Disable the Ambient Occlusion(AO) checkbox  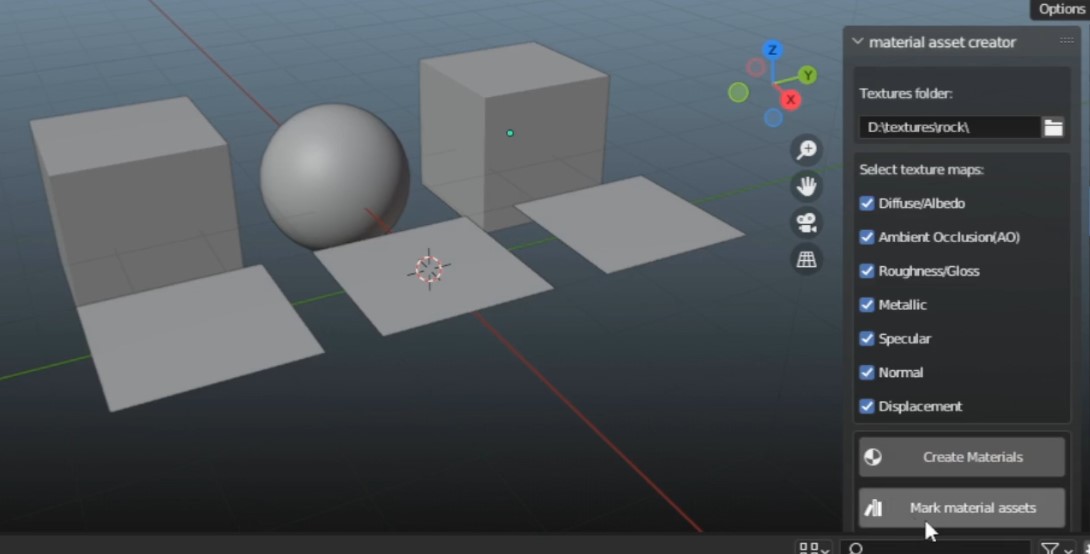867,237
